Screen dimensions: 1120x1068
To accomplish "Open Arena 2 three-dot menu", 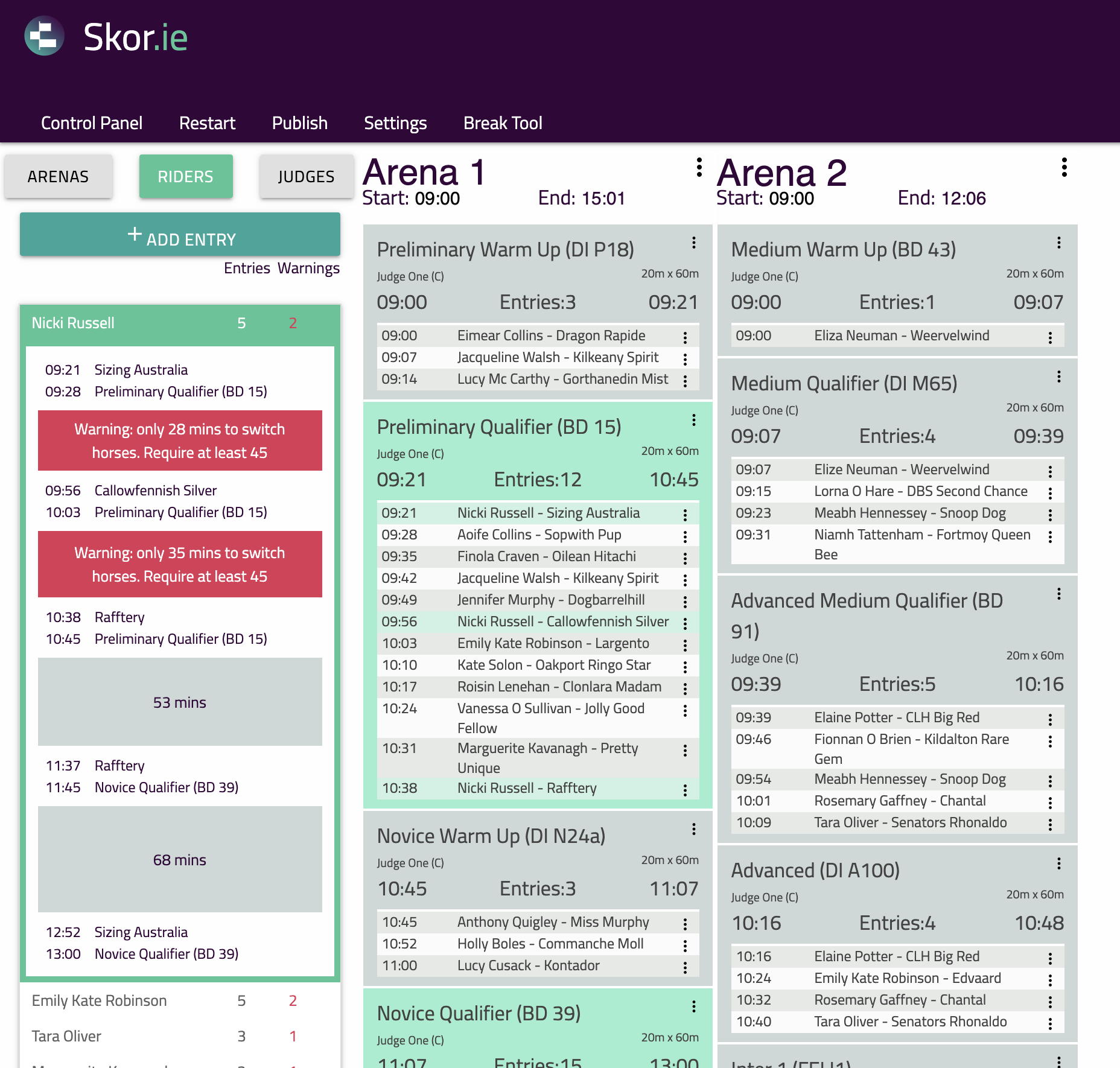I will [x=1064, y=168].
